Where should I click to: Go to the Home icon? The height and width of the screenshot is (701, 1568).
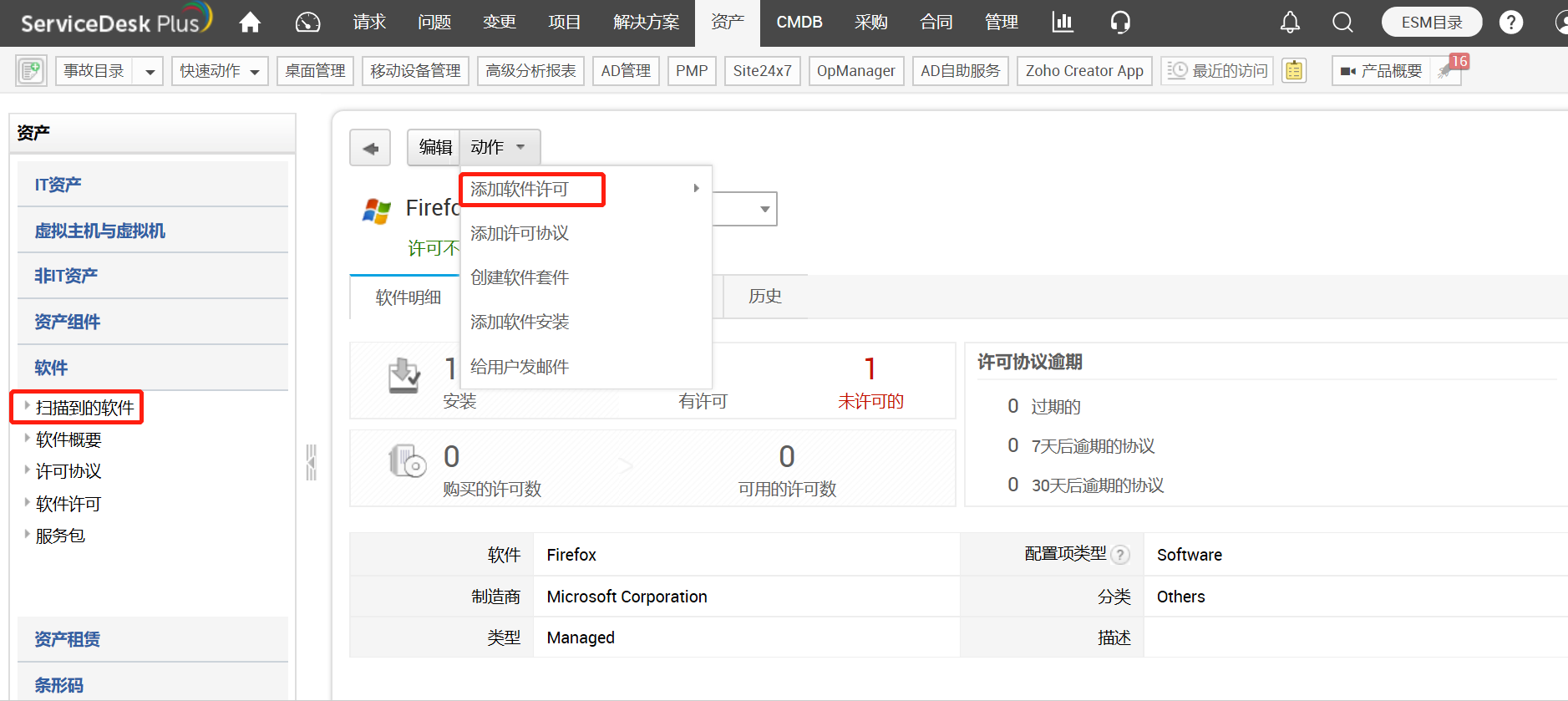(x=250, y=23)
